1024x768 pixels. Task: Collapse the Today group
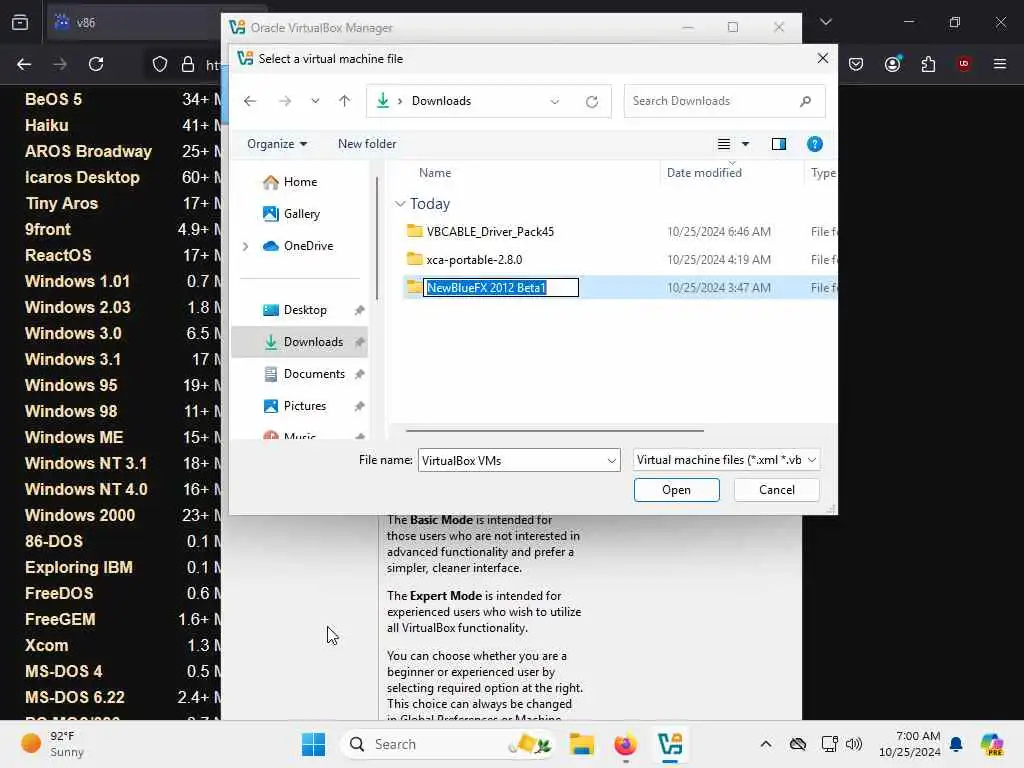pos(400,204)
